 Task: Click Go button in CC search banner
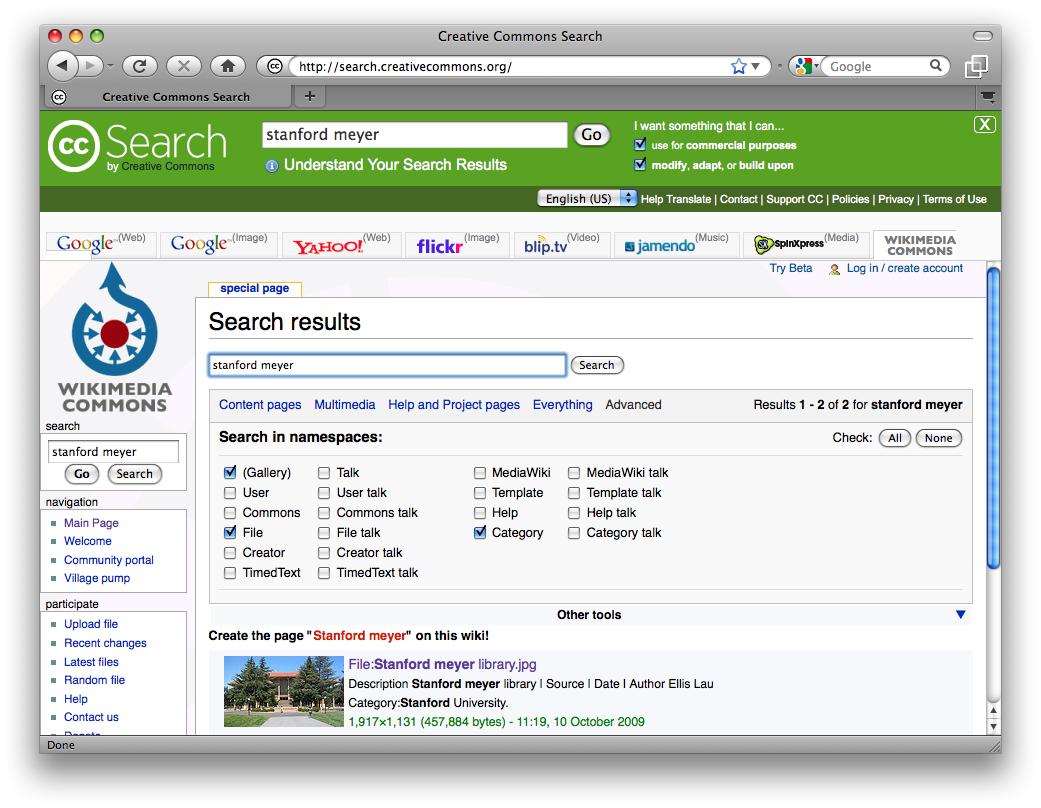(x=592, y=135)
